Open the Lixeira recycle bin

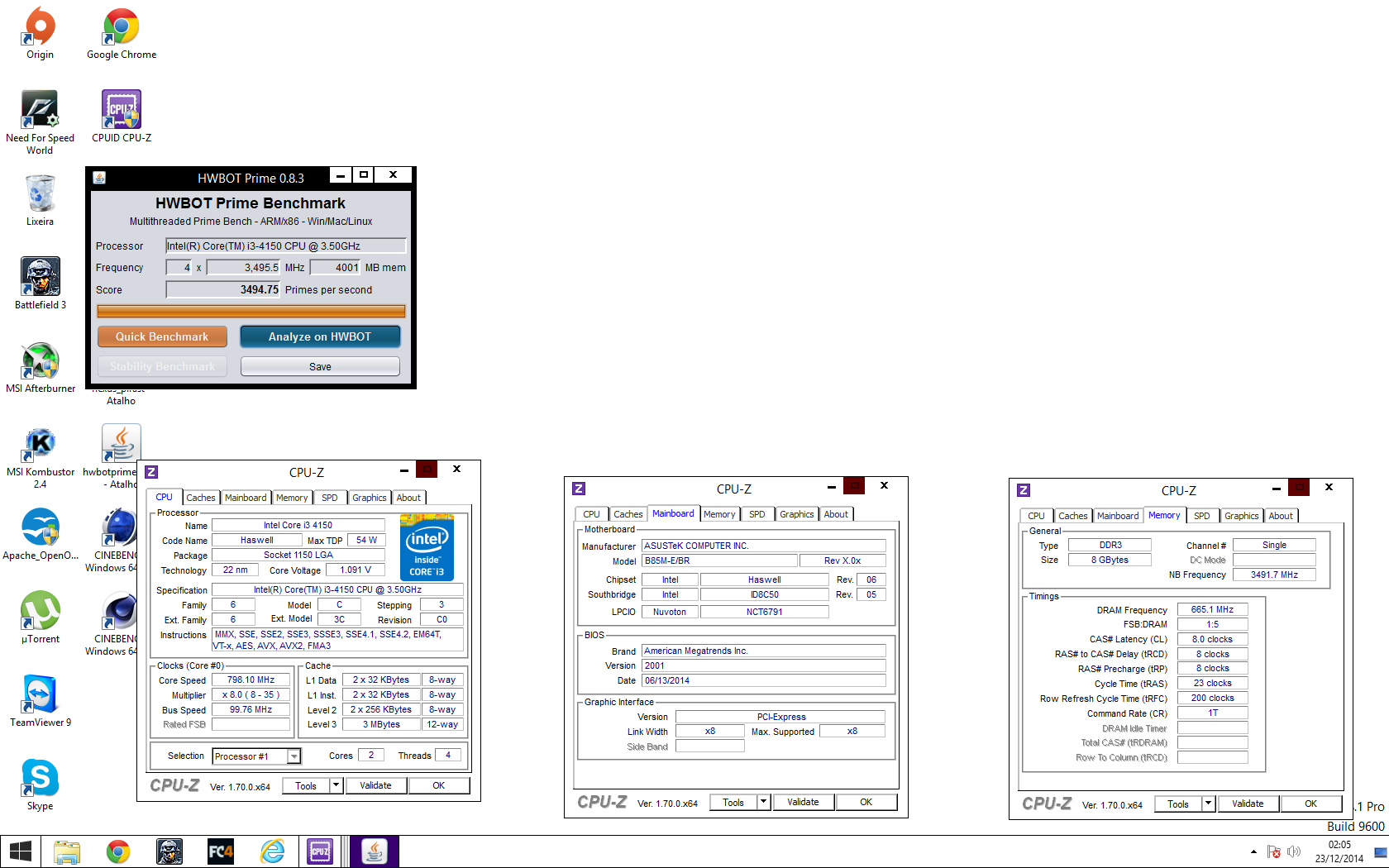click(40, 200)
